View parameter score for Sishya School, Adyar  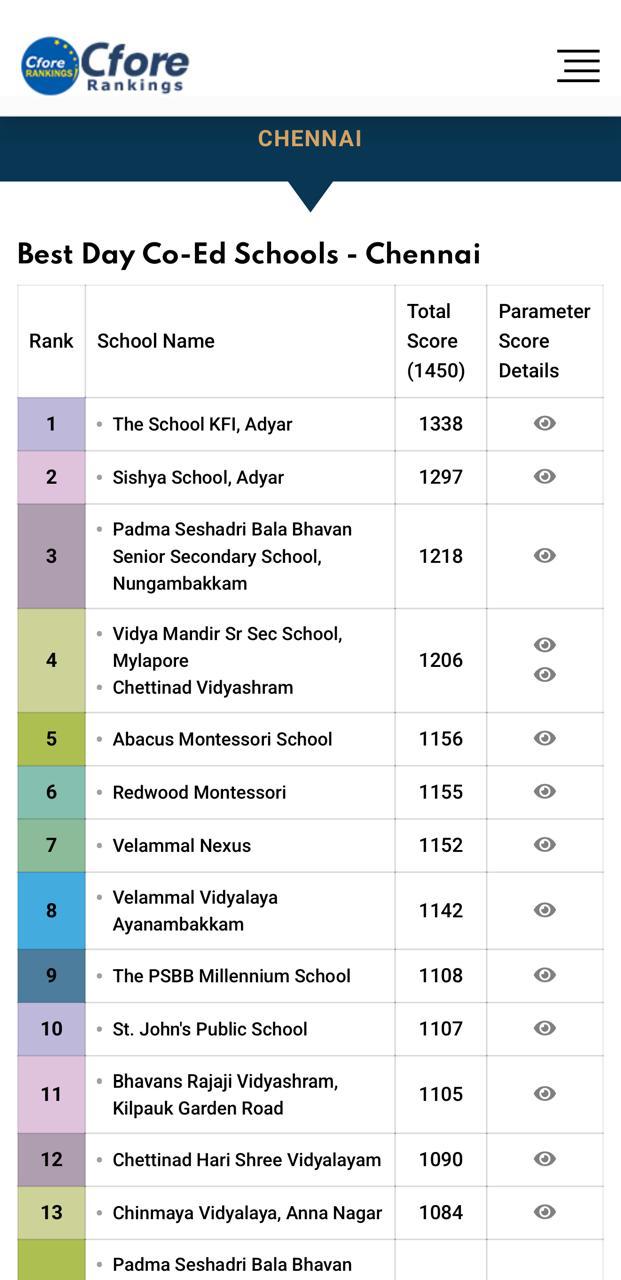click(545, 476)
